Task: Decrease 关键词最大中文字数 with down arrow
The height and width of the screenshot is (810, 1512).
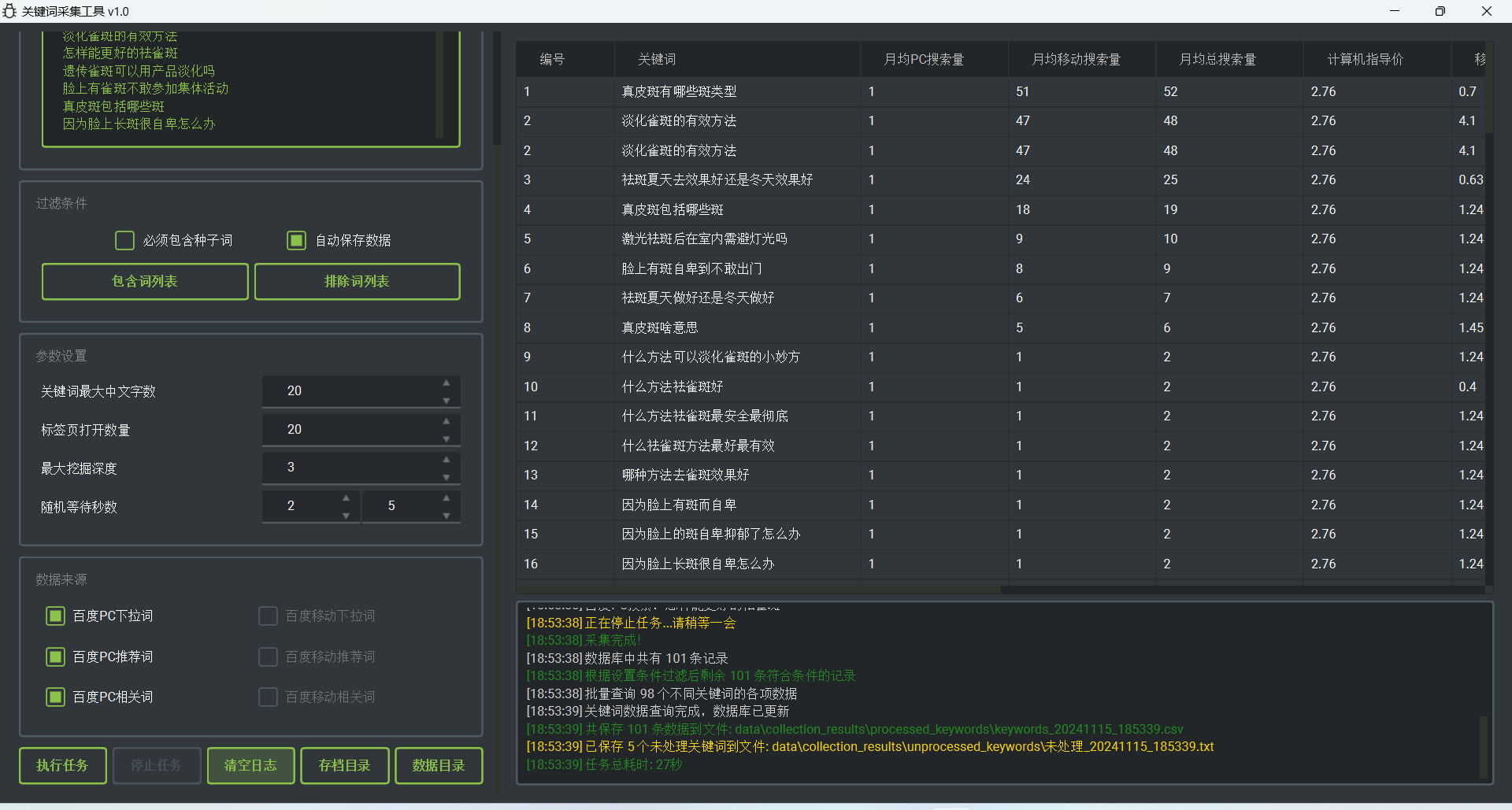Action: tap(447, 401)
